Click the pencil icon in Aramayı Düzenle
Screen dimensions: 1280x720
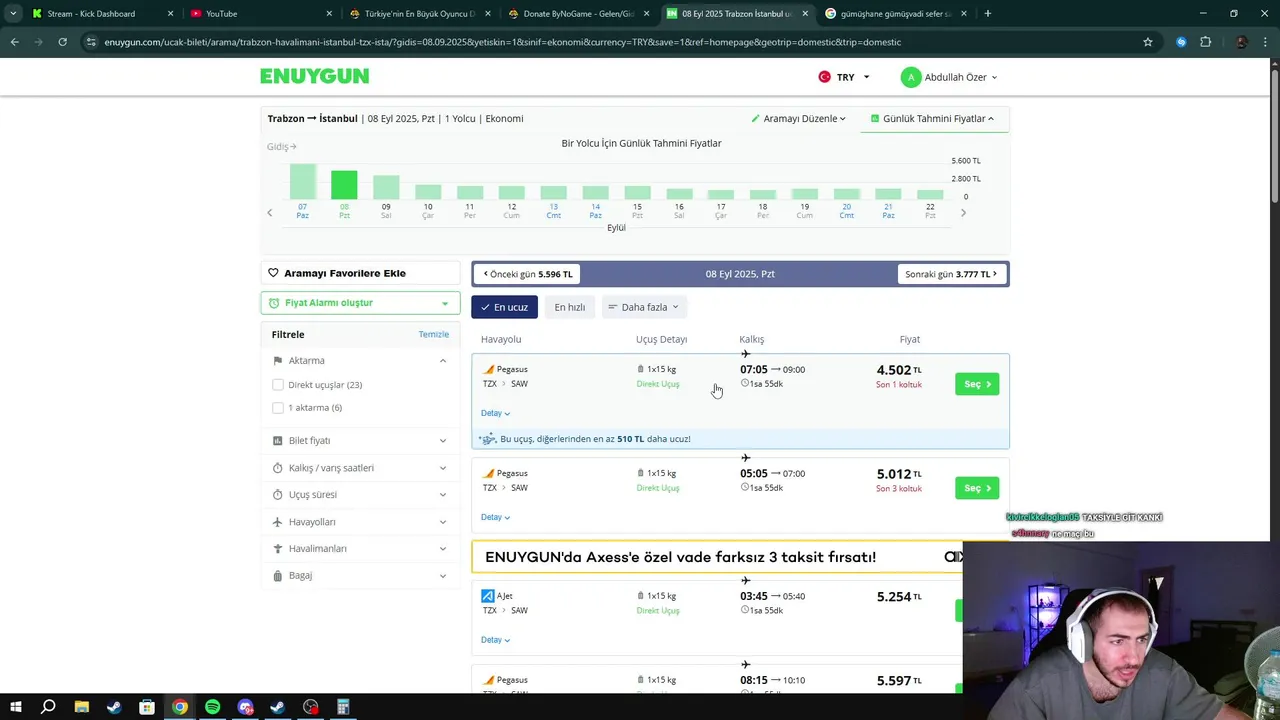756,118
